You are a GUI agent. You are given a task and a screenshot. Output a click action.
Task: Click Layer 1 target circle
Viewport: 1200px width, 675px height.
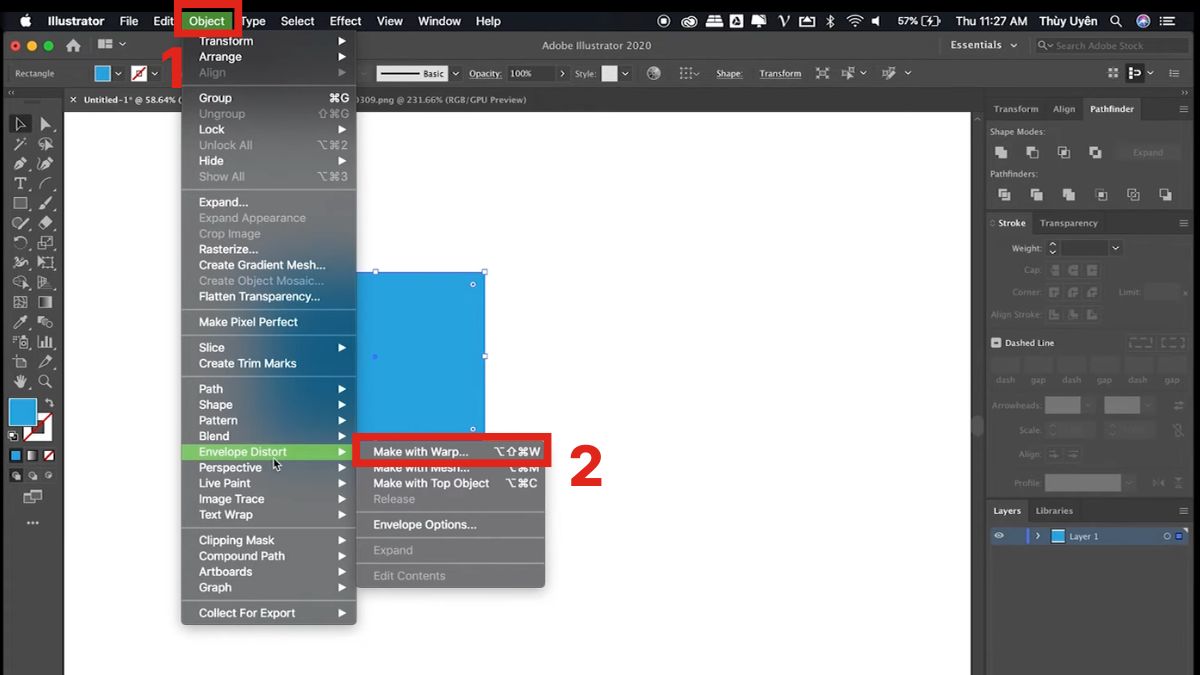(1166, 537)
